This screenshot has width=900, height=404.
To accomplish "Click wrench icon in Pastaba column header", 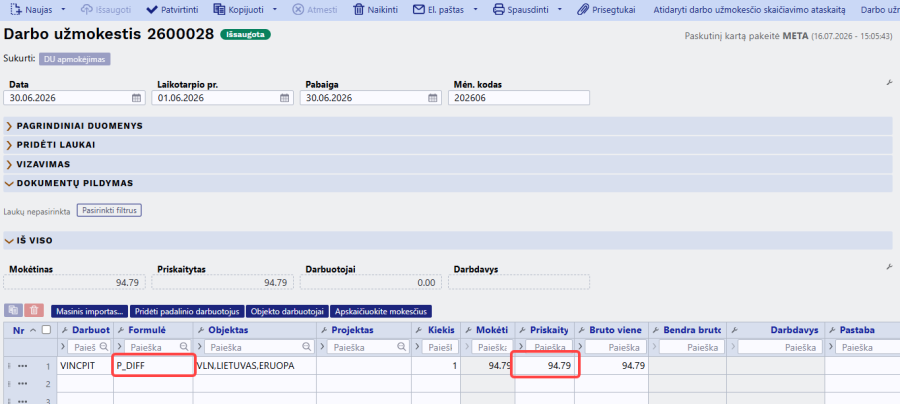I will 833,330.
